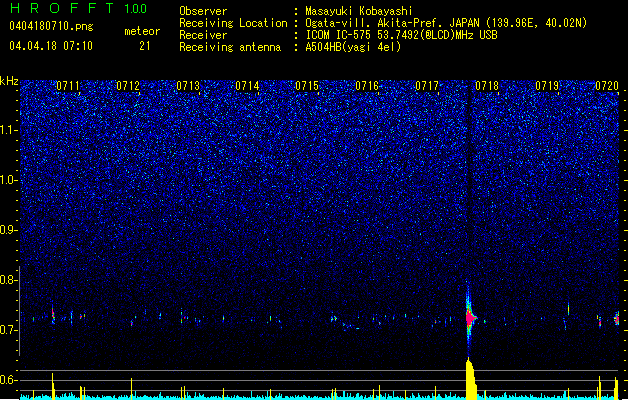Click observer name Masayuki Kobayashi
The image size is (629, 400).
coord(358,11)
